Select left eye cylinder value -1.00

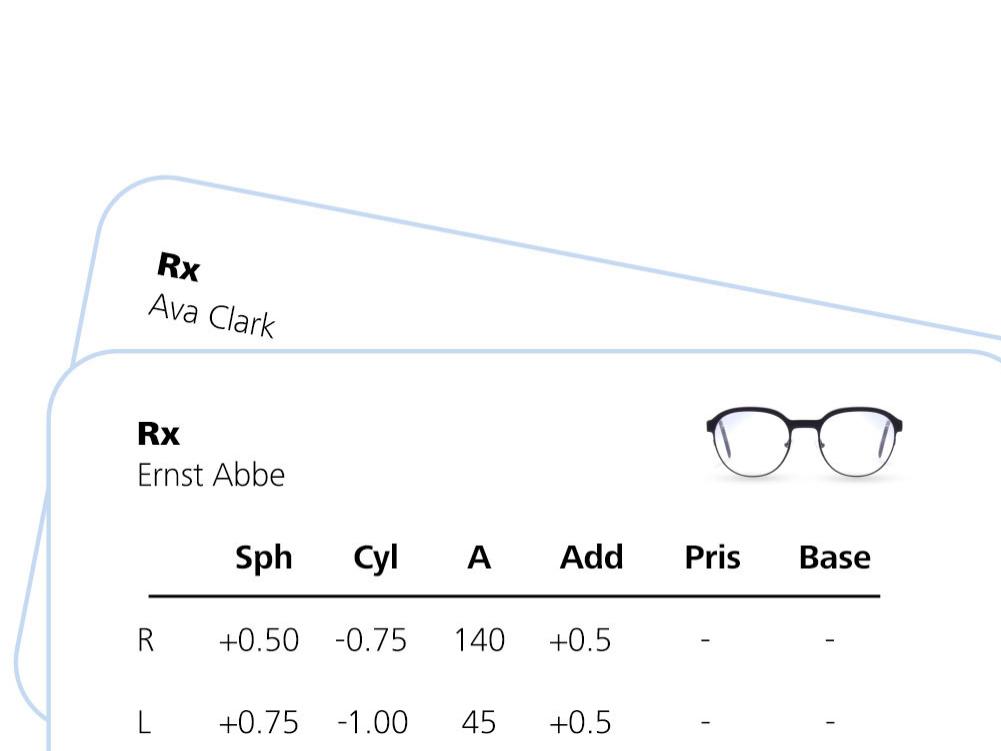(372, 722)
